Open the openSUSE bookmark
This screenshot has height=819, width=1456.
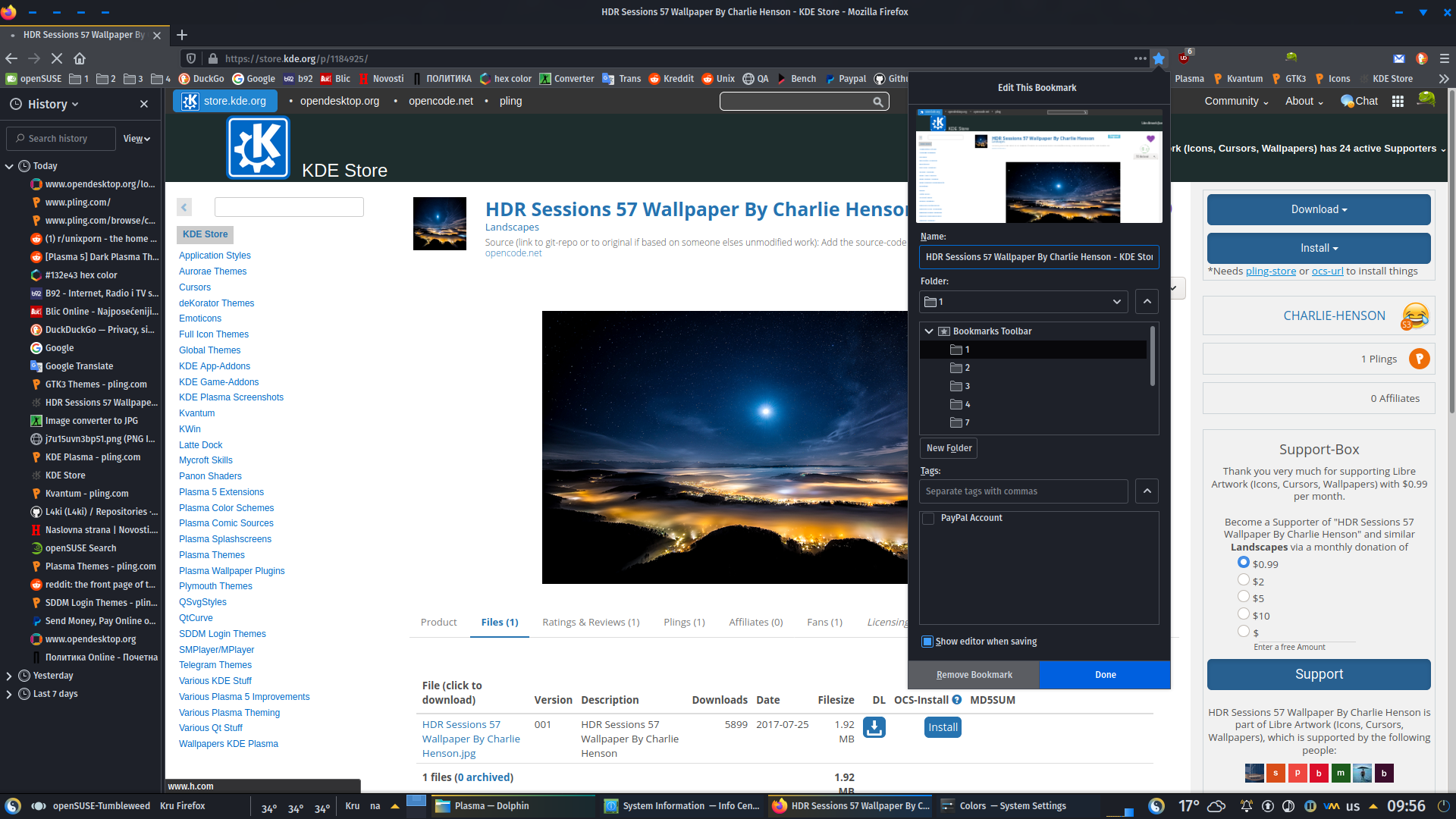(x=34, y=79)
